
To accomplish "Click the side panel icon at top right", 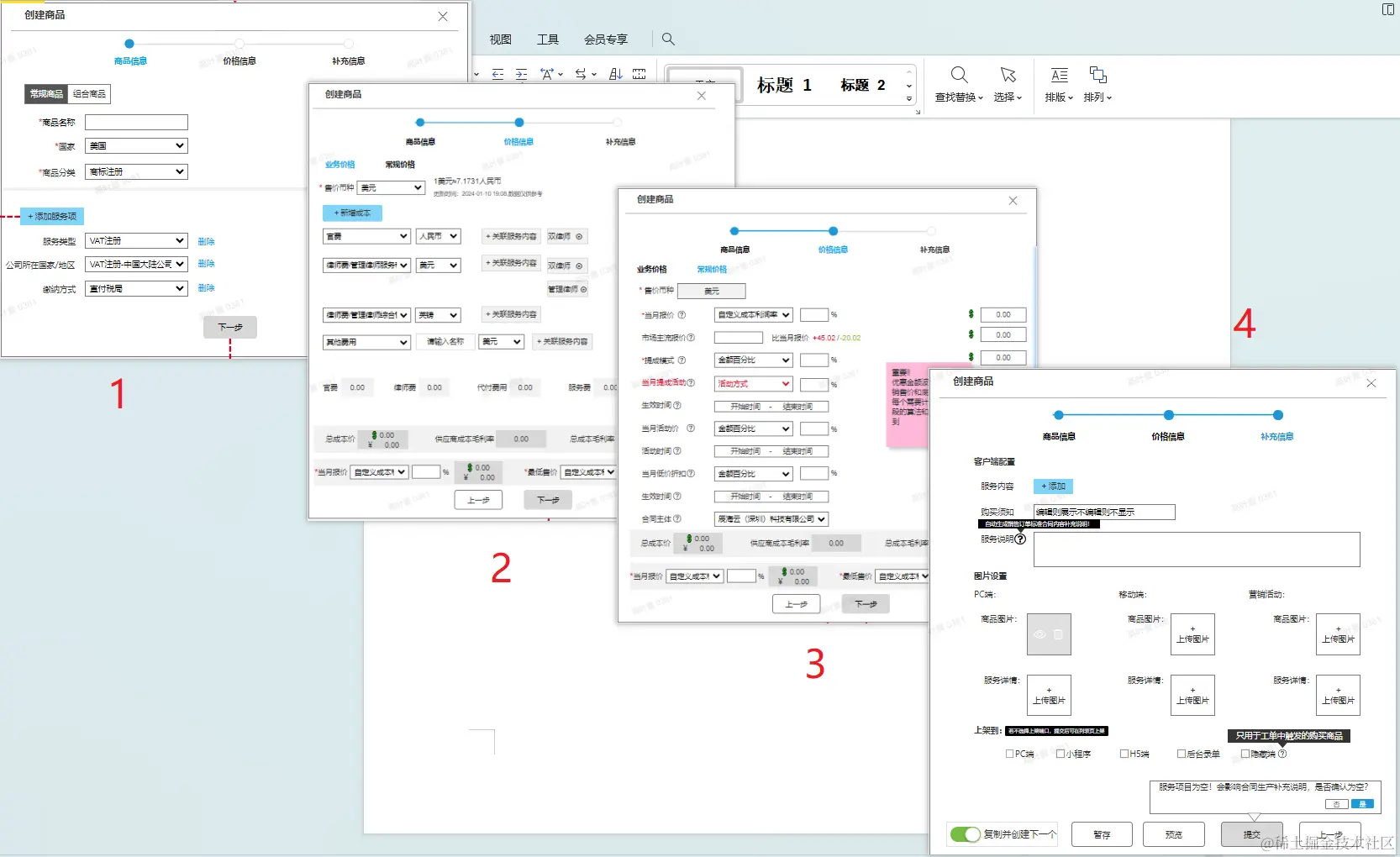I will click(1388, 9).
